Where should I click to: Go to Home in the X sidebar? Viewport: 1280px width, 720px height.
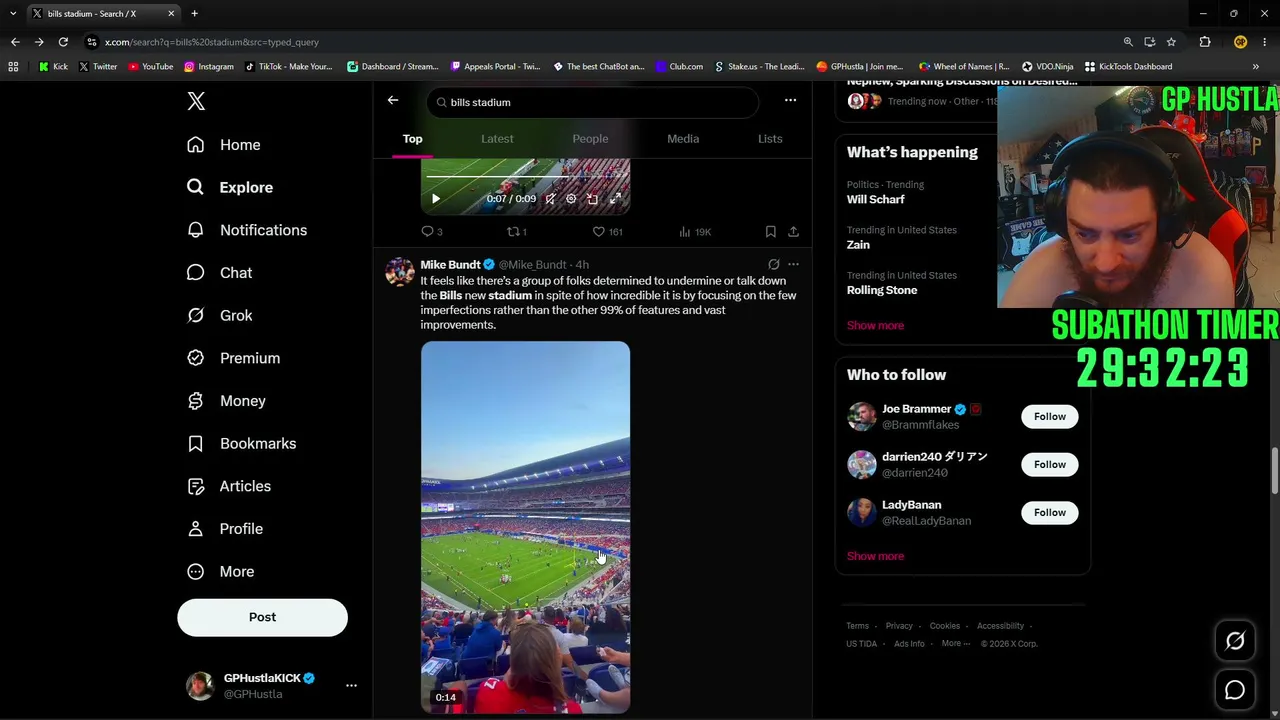click(x=224, y=145)
